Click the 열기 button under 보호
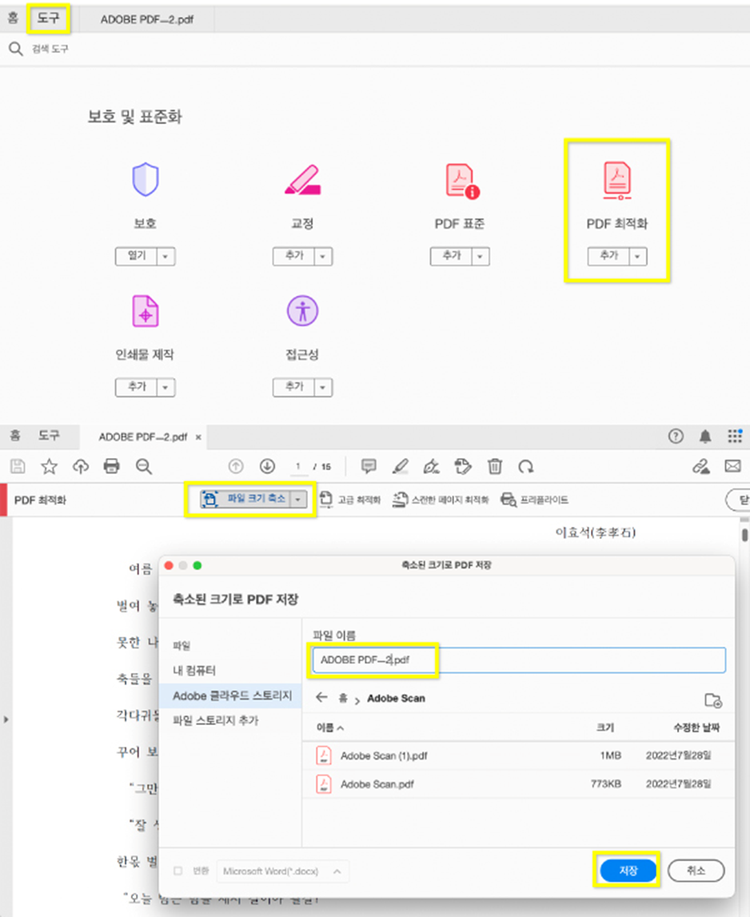This screenshot has height=917, width=750. [136, 256]
